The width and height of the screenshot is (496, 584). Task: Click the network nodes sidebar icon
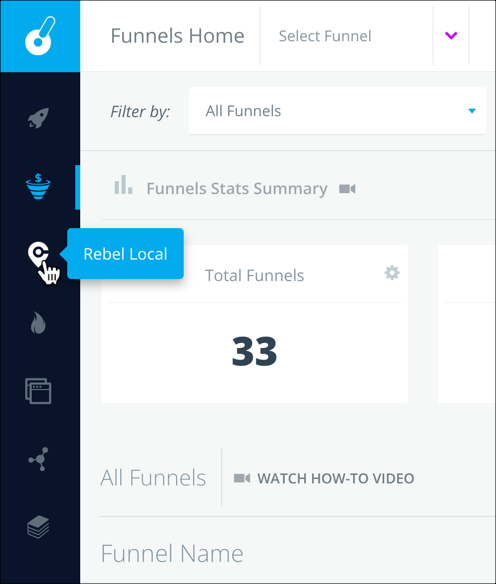(x=38, y=459)
